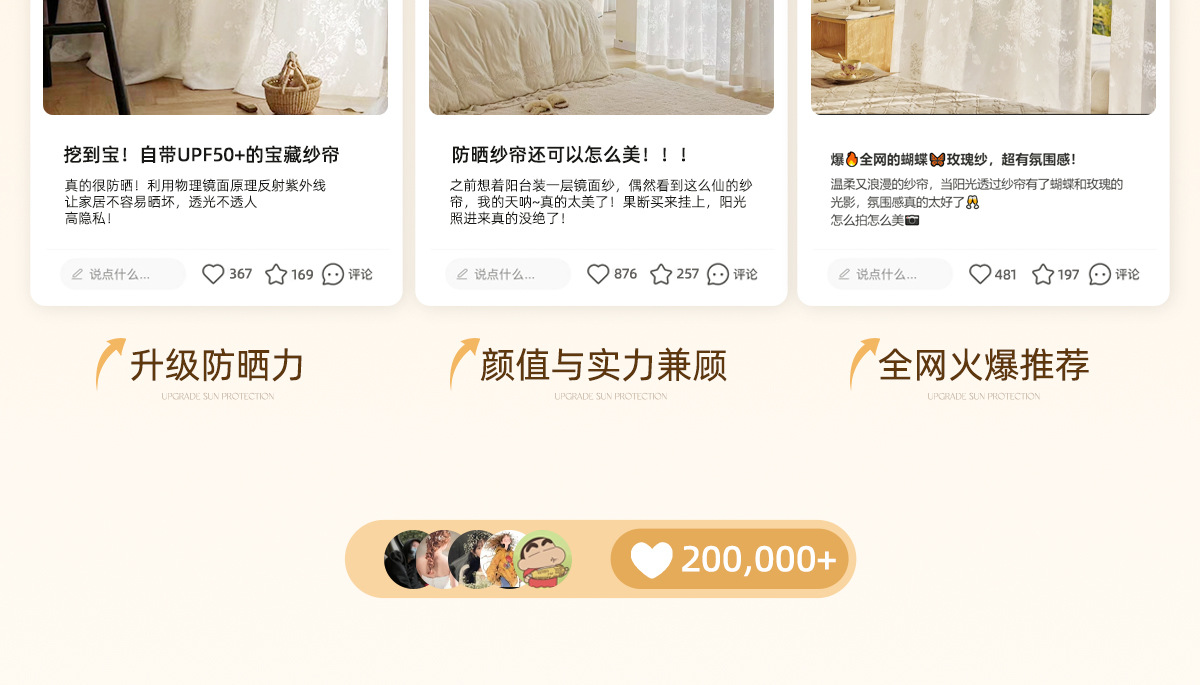Click the 200,000+ heart button
This screenshot has height=685, width=1200.
click(x=729, y=559)
